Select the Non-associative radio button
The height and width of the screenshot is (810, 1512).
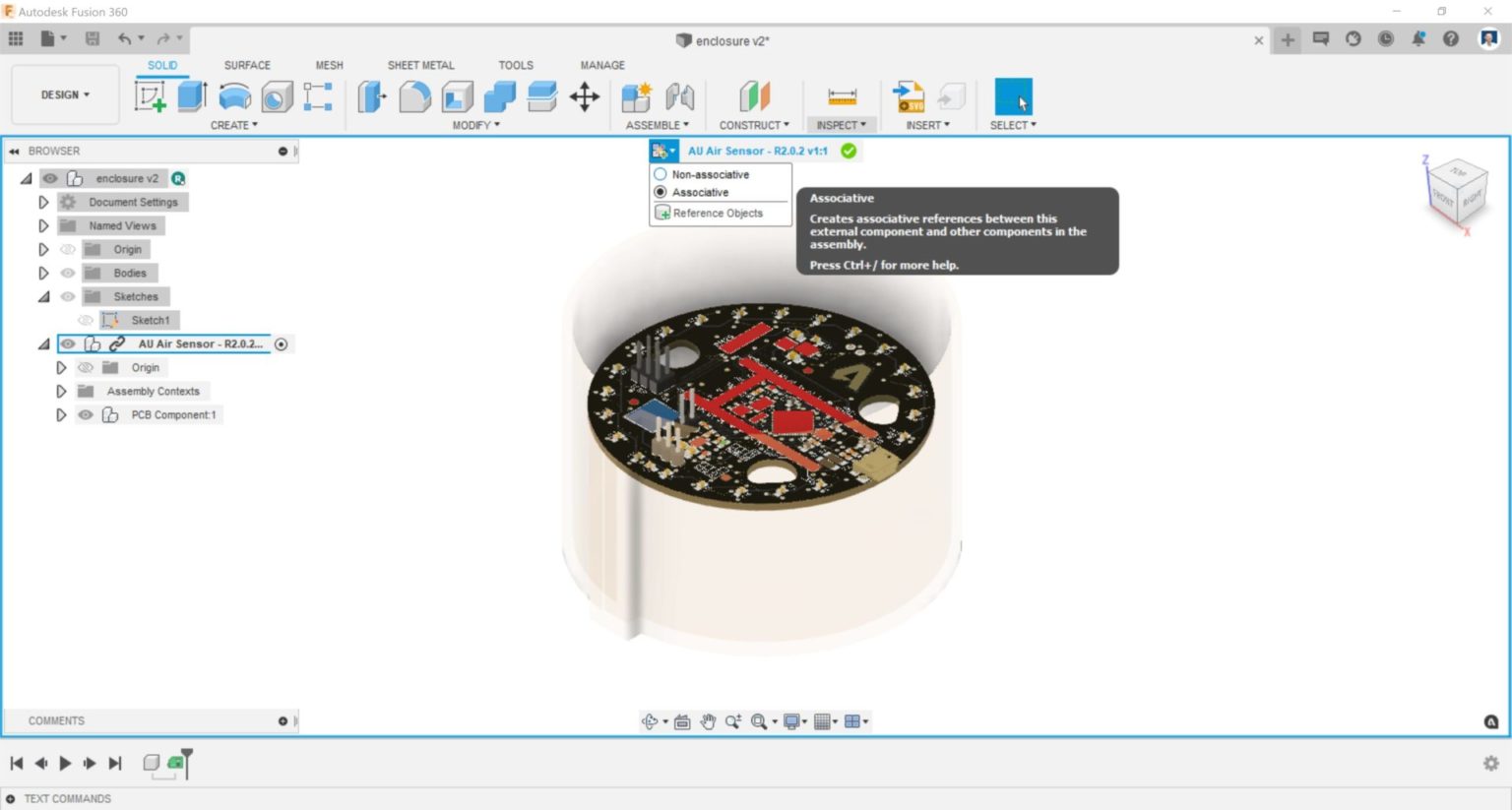click(x=660, y=173)
